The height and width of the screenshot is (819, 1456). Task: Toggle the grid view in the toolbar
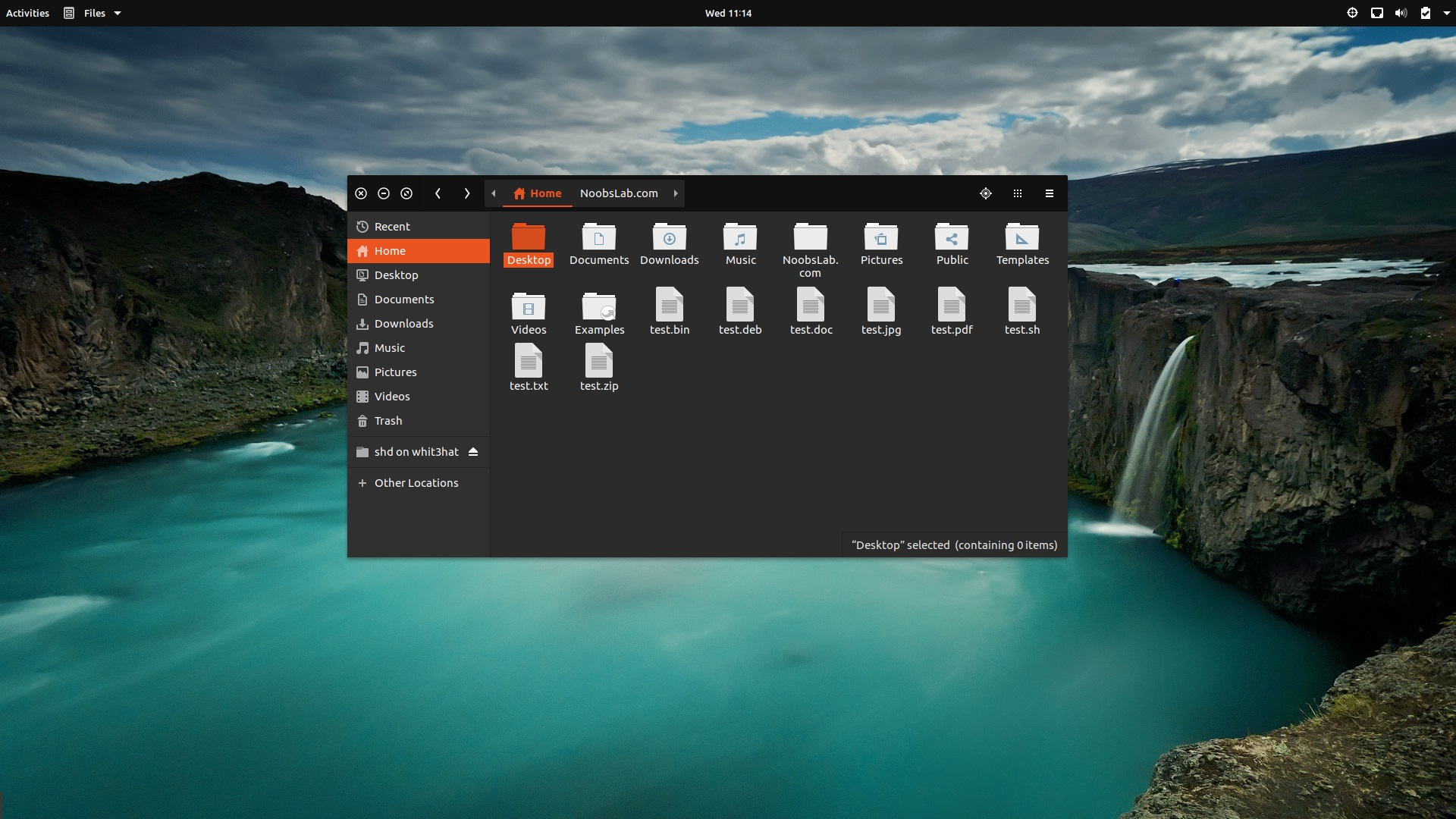pyautogui.click(x=1017, y=193)
